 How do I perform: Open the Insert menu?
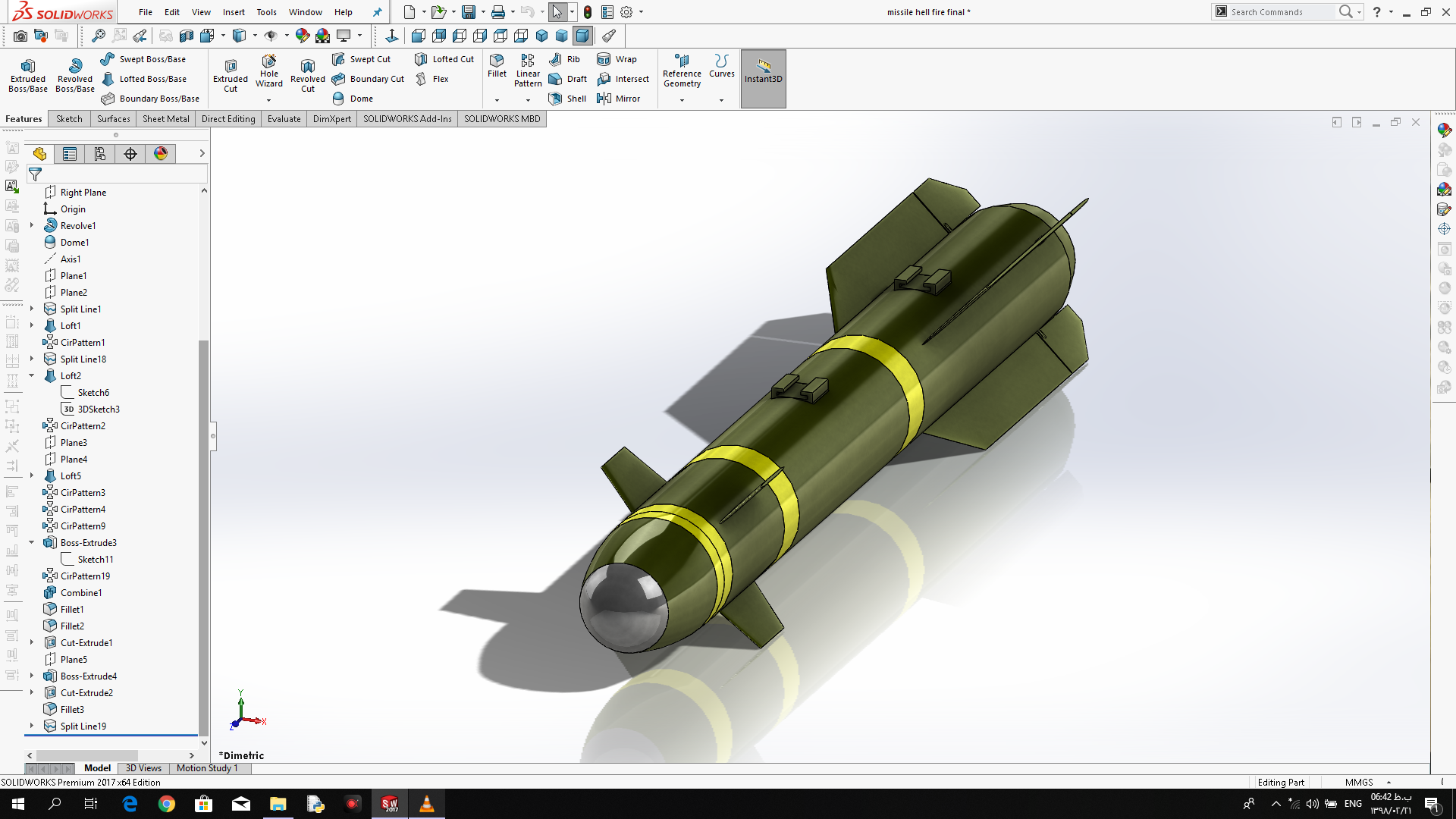pyautogui.click(x=234, y=12)
